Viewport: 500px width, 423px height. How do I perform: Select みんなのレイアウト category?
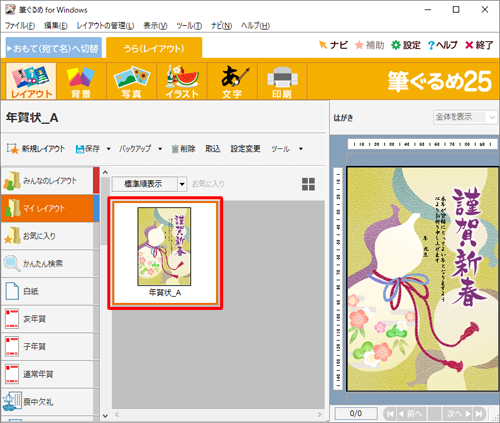[47, 181]
